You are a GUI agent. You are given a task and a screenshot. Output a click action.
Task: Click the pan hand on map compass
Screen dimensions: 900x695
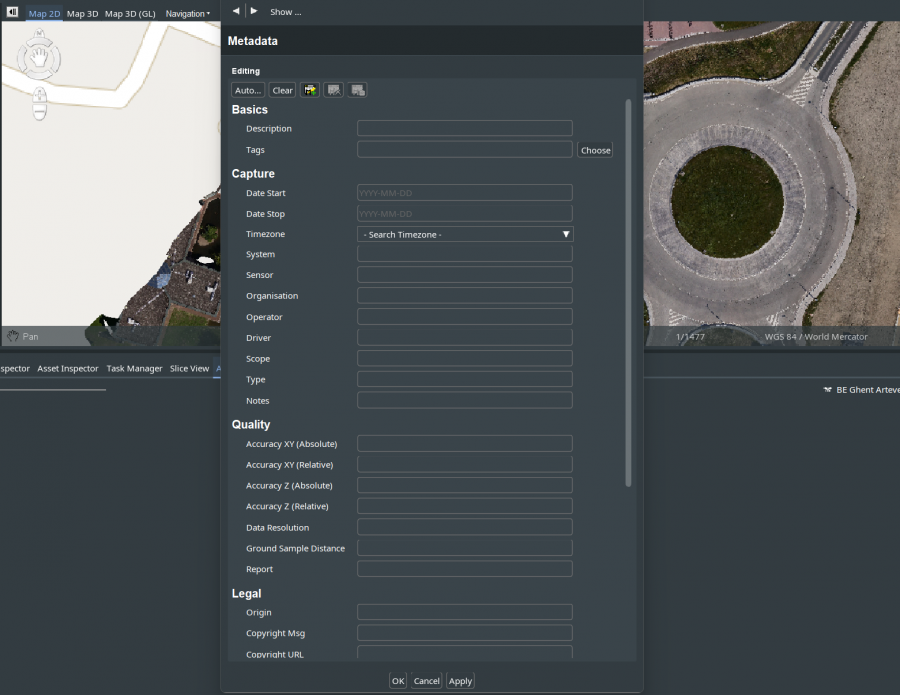[x=39, y=57]
